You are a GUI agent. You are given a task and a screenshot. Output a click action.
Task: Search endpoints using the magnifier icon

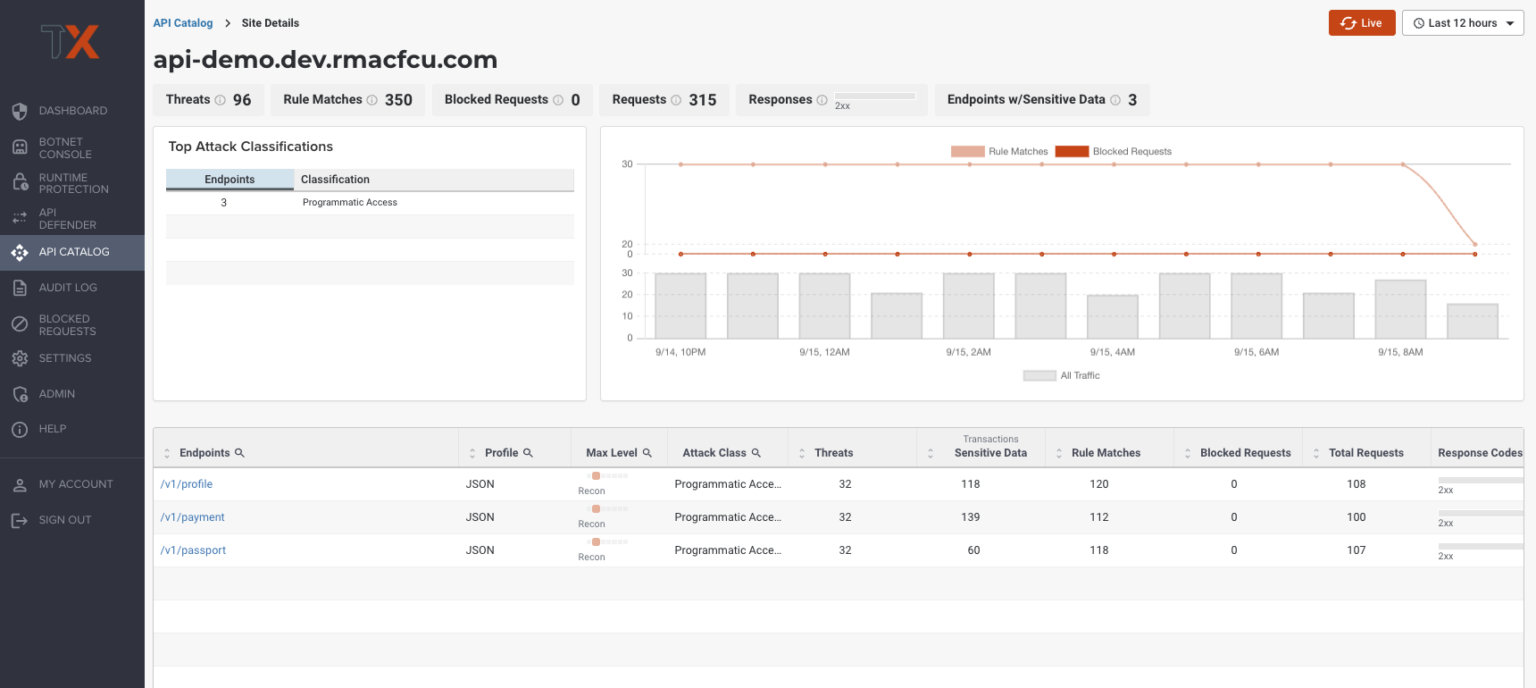pyautogui.click(x=239, y=453)
